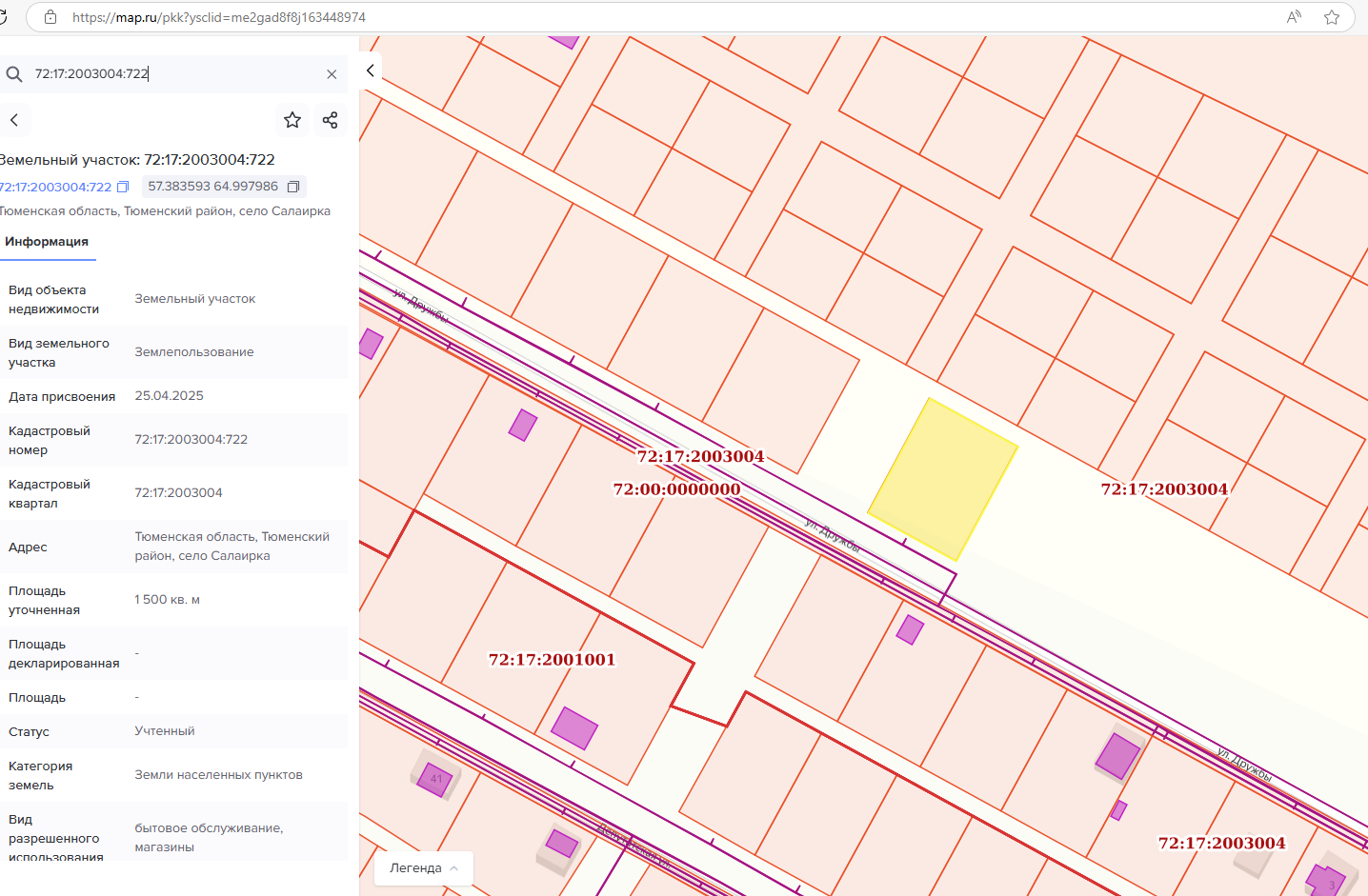The height and width of the screenshot is (896, 1368).
Task: Click the purple building numbered 41
Action: click(435, 779)
